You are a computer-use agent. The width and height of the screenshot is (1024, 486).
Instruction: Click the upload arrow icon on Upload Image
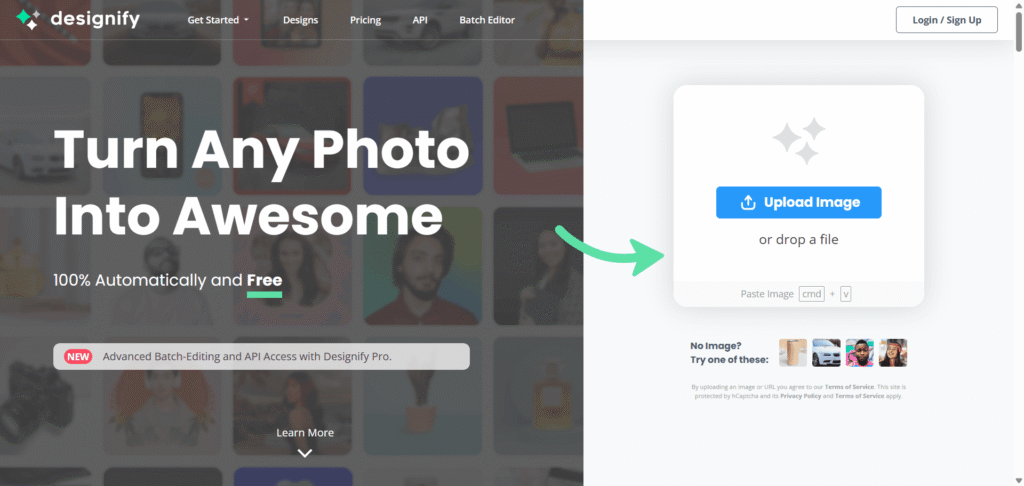(748, 202)
